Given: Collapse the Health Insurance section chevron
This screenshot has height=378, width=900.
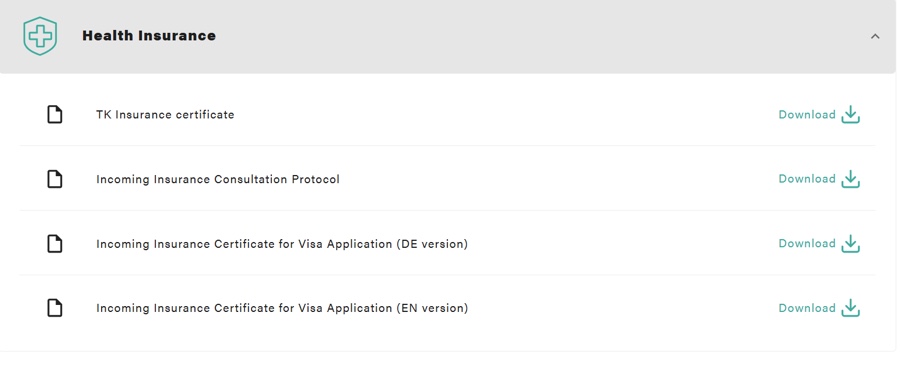Looking at the screenshot, I should pos(875,36).
